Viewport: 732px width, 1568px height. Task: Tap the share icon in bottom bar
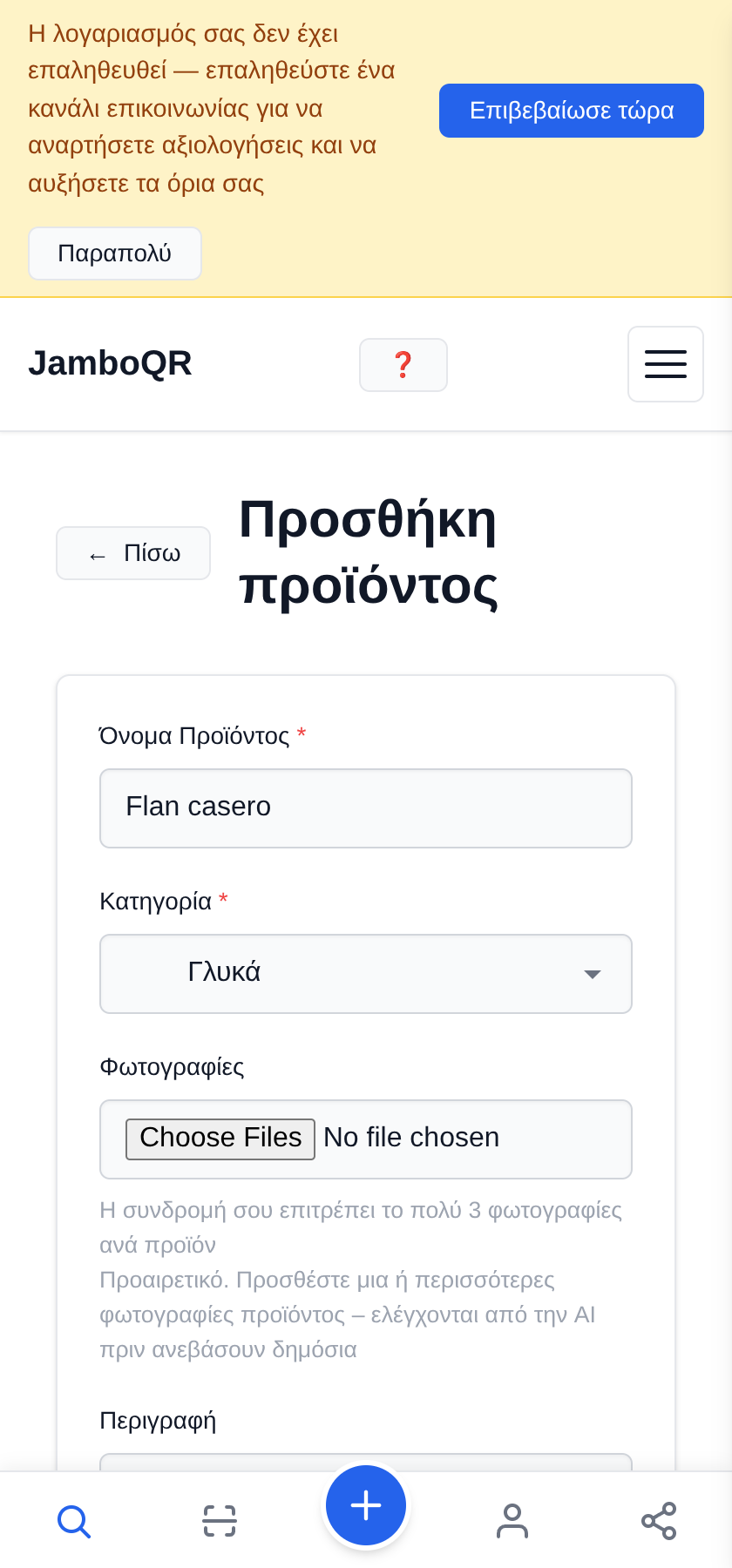(659, 1521)
